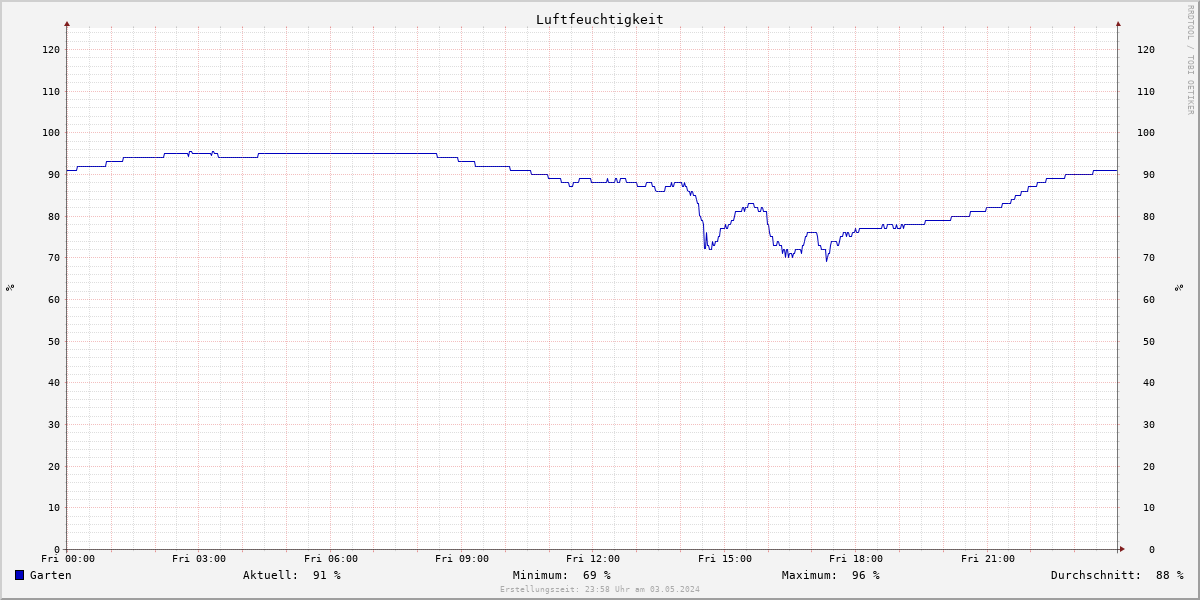This screenshot has width=1200, height=600.
Task: Click the Luftfeuchtigkeit chart title
Action: pyautogui.click(x=600, y=19)
